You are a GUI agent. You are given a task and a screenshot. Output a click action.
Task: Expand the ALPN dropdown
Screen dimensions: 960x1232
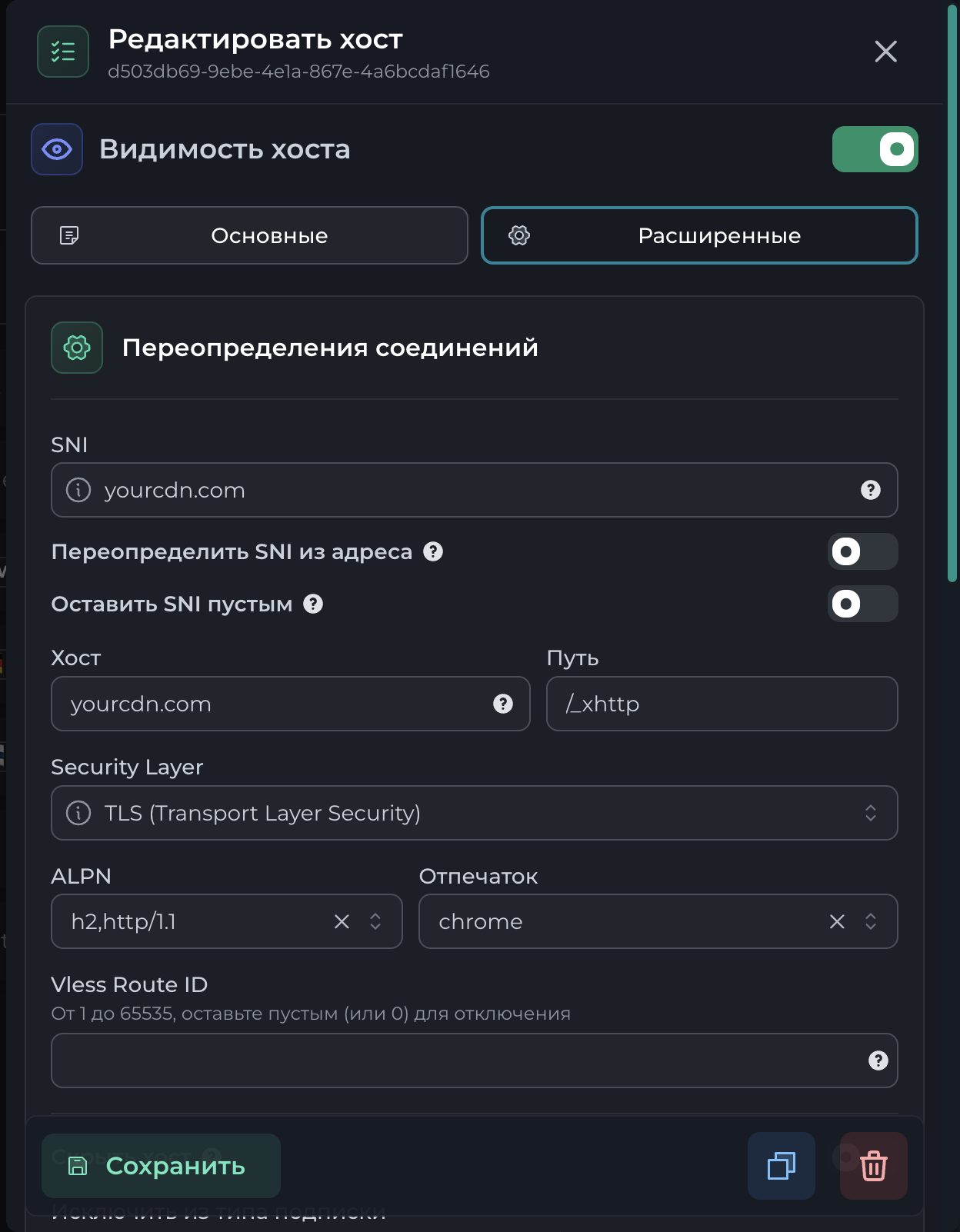[x=375, y=921]
